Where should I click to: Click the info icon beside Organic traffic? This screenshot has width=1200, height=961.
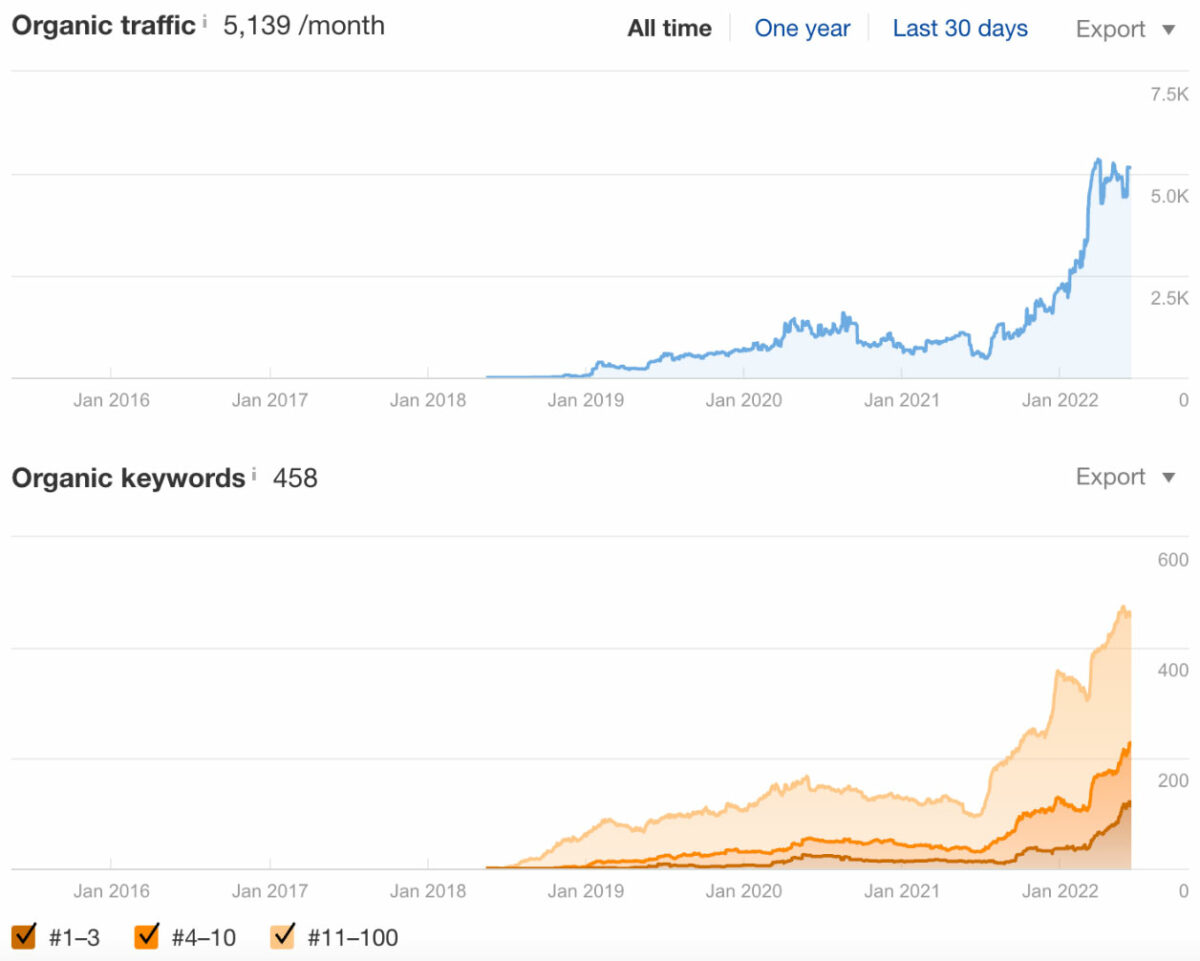[x=205, y=20]
